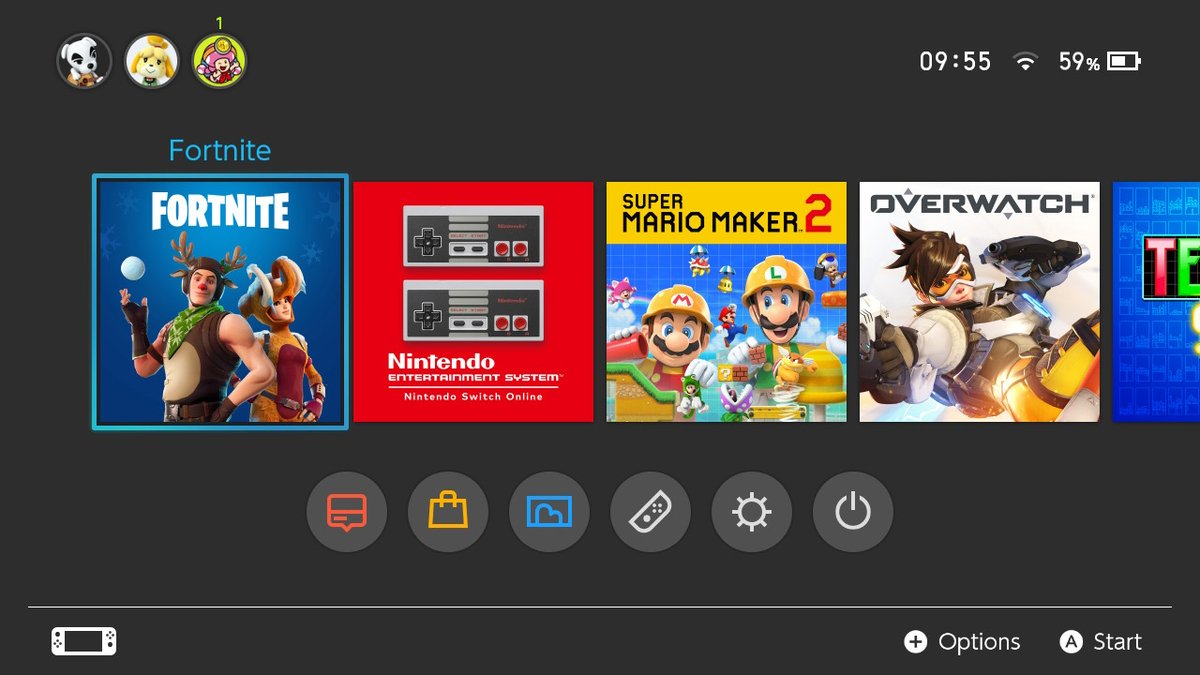Launch Super Mario Maker 2 tile
Image resolution: width=1200 pixels, height=675 pixels.
point(726,302)
